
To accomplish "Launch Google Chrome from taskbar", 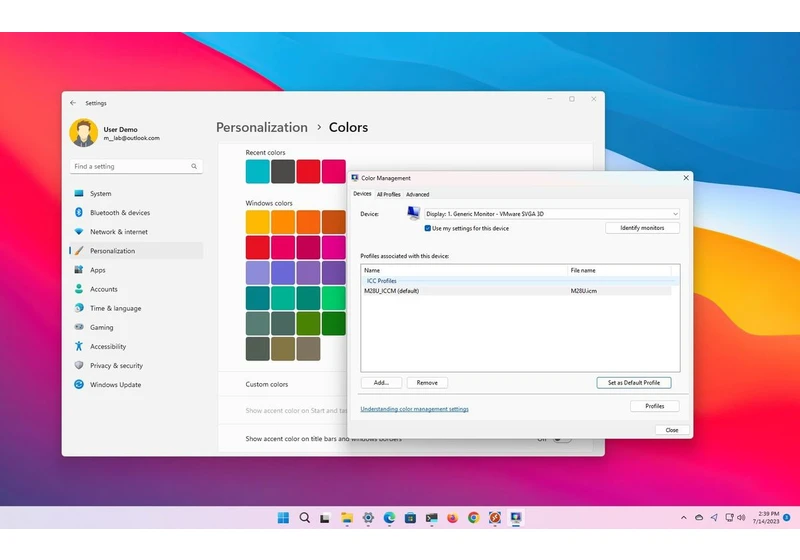I will (473, 518).
